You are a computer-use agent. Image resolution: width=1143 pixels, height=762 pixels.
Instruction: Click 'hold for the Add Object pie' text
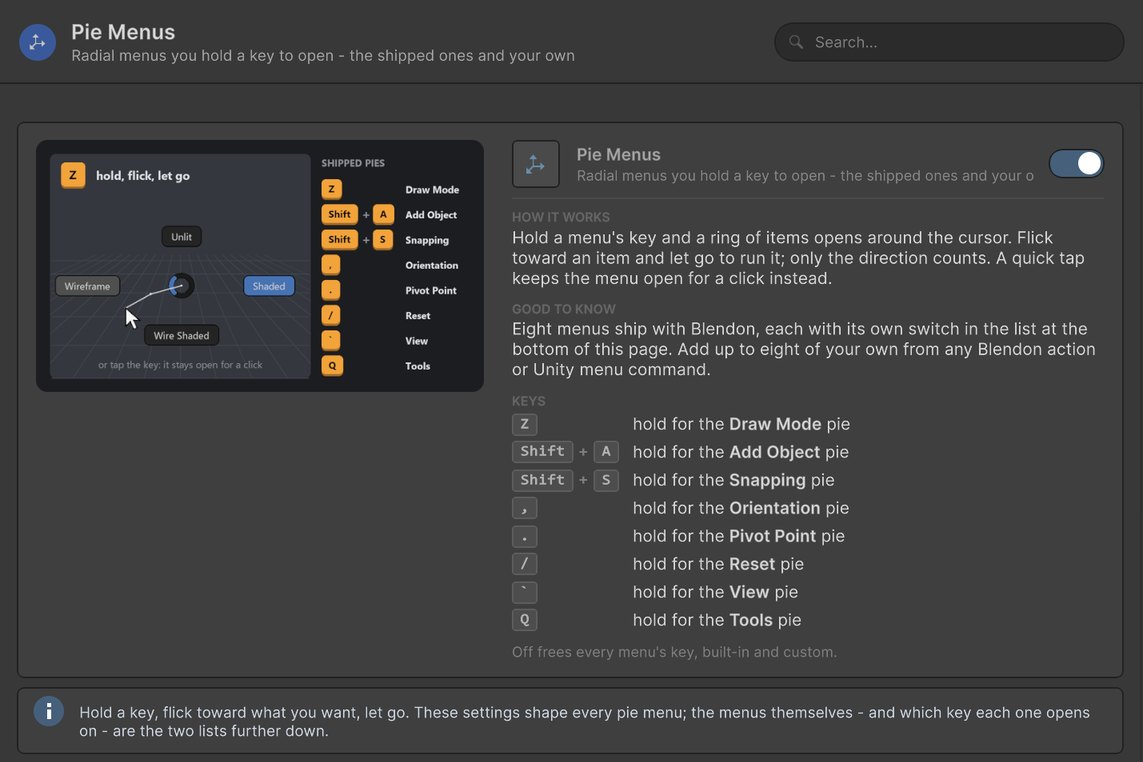pos(741,452)
